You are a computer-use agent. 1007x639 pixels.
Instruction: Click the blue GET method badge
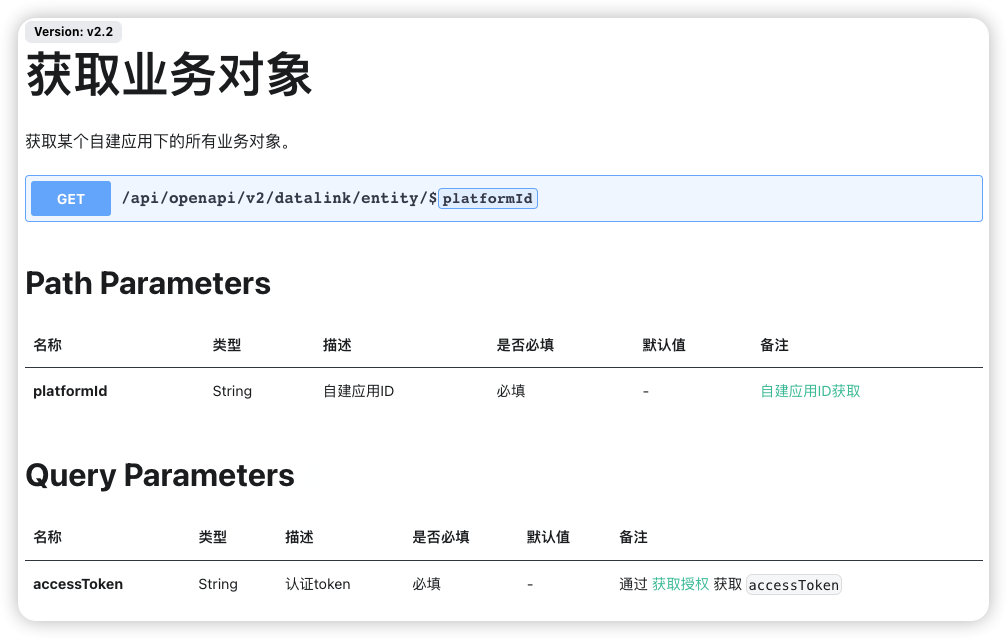pos(71,199)
